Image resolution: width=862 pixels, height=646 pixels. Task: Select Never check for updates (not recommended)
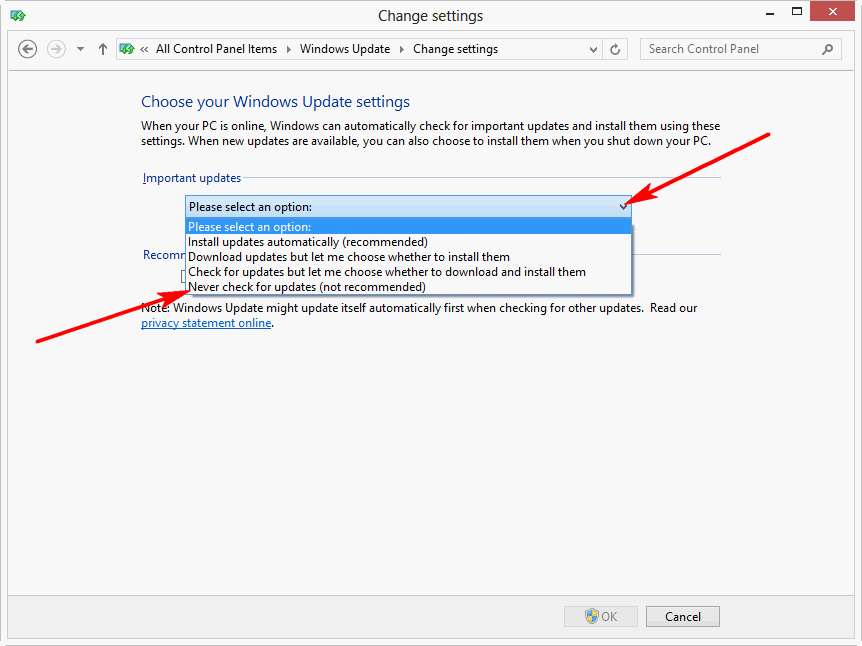pos(408,286)
